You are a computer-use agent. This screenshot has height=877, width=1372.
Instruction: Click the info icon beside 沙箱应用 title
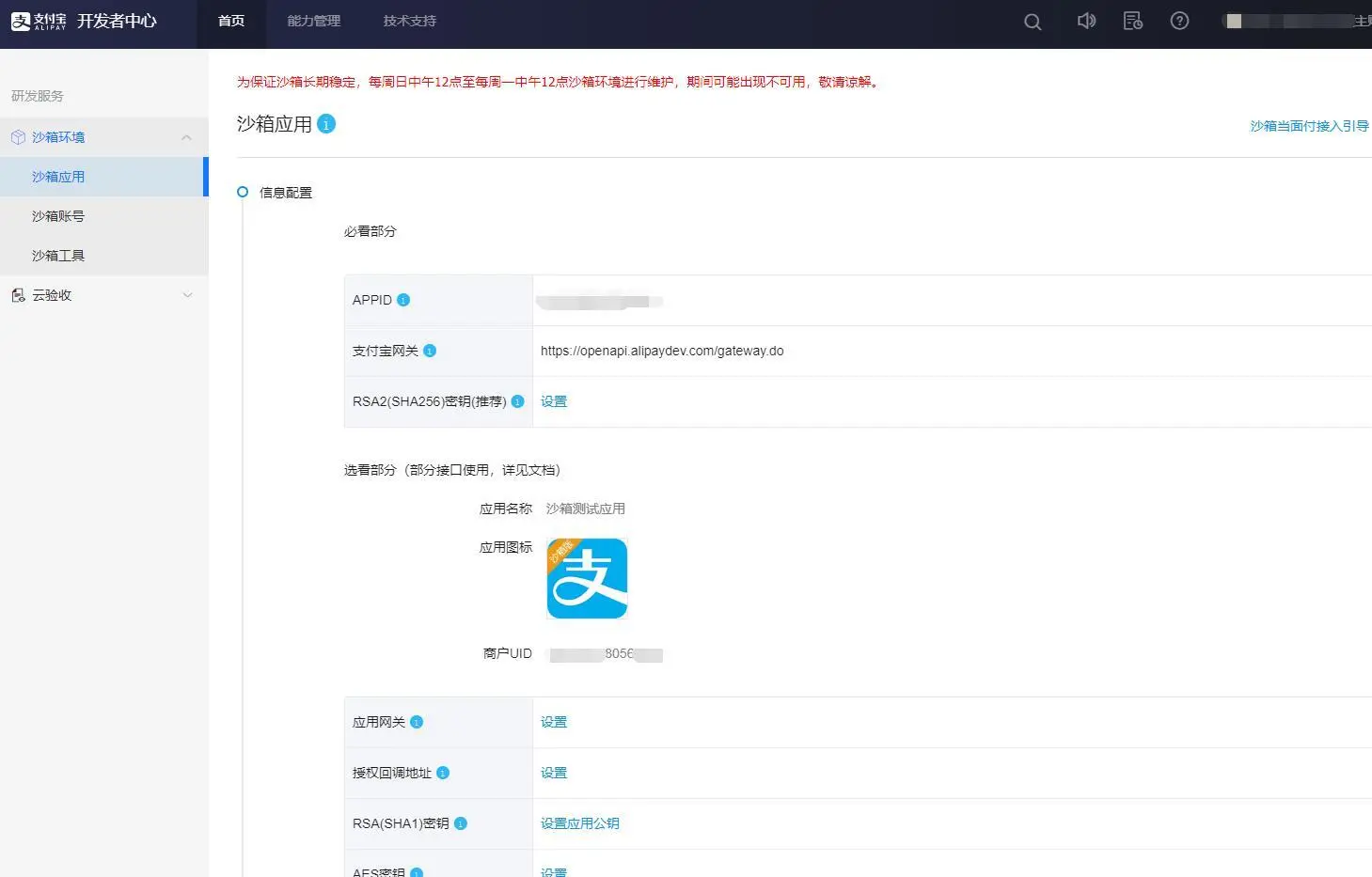[x=326, y=124]
